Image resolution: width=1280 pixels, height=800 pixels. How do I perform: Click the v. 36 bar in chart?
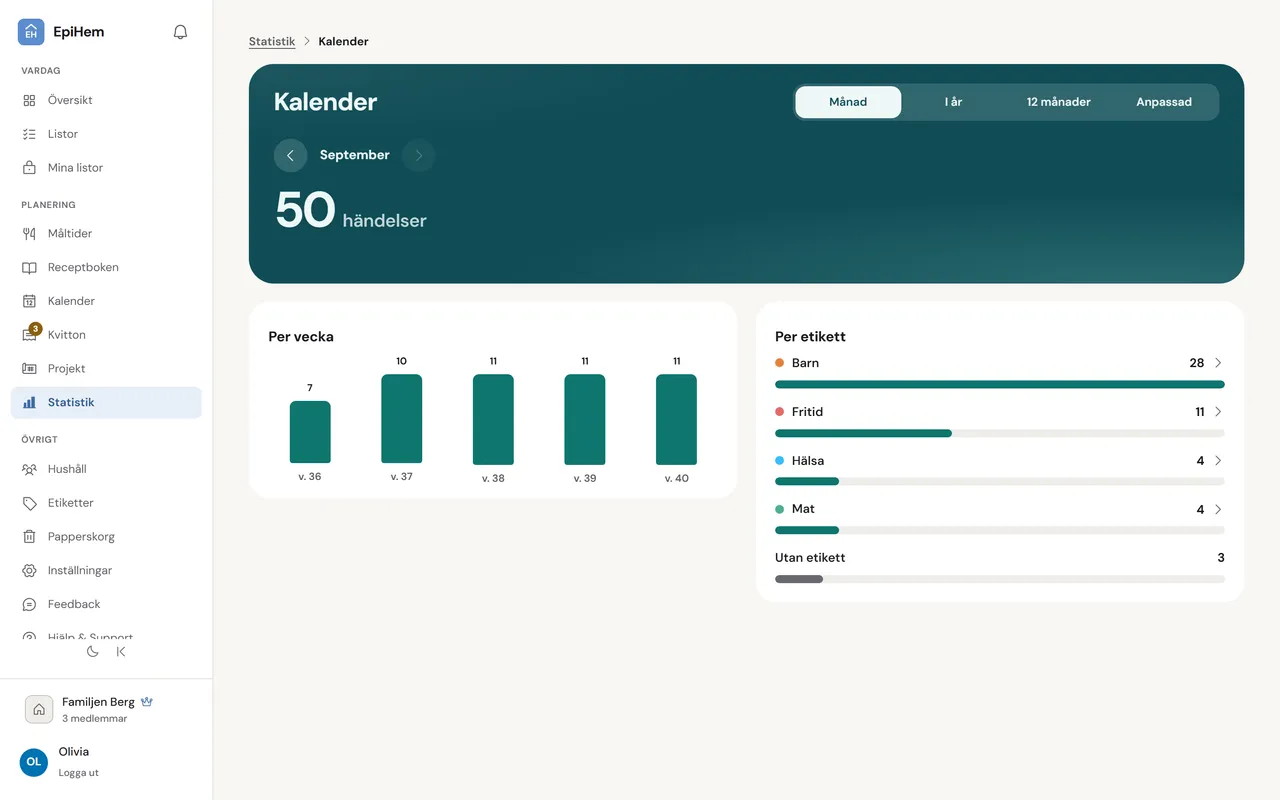310,432
